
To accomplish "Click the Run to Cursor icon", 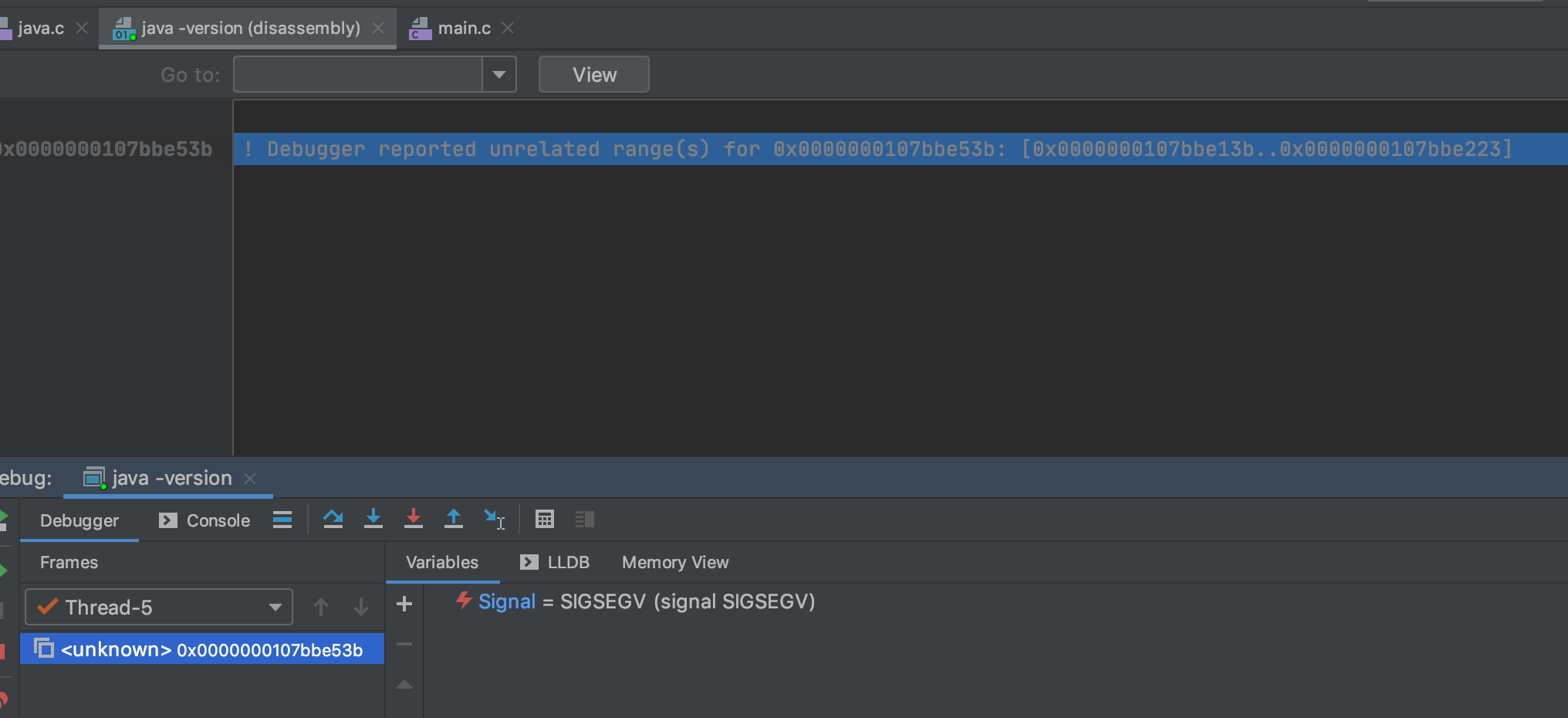I will 494,520.
